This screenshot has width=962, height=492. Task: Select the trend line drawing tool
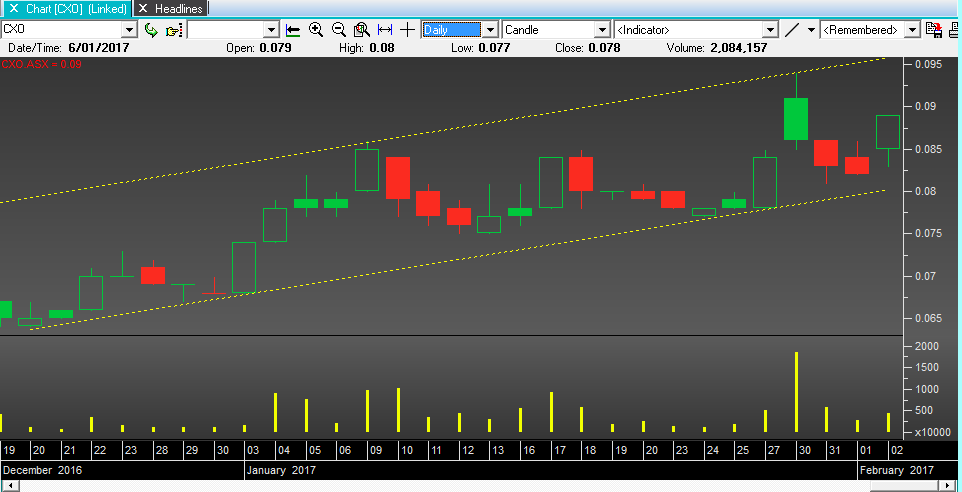coord(792,29)
